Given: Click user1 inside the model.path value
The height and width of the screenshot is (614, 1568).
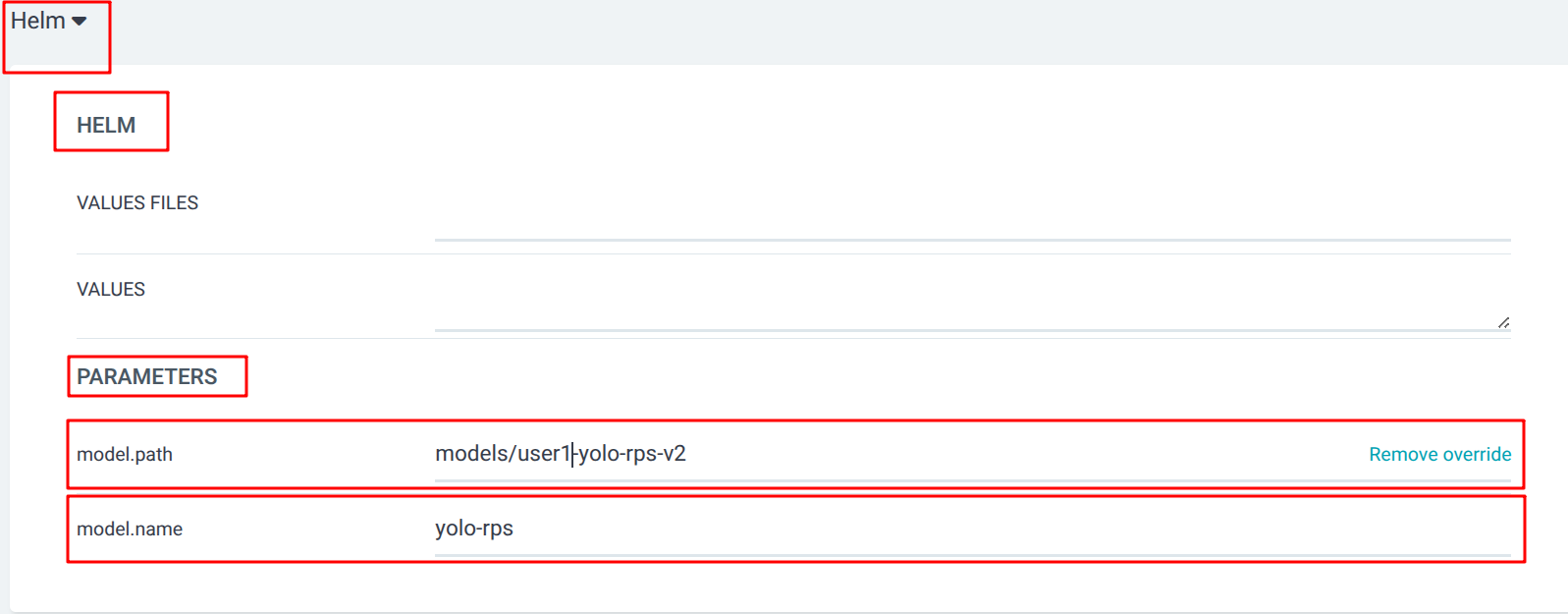Looking at the screenshot, I should pyautogui.click(x=544, y=454).
